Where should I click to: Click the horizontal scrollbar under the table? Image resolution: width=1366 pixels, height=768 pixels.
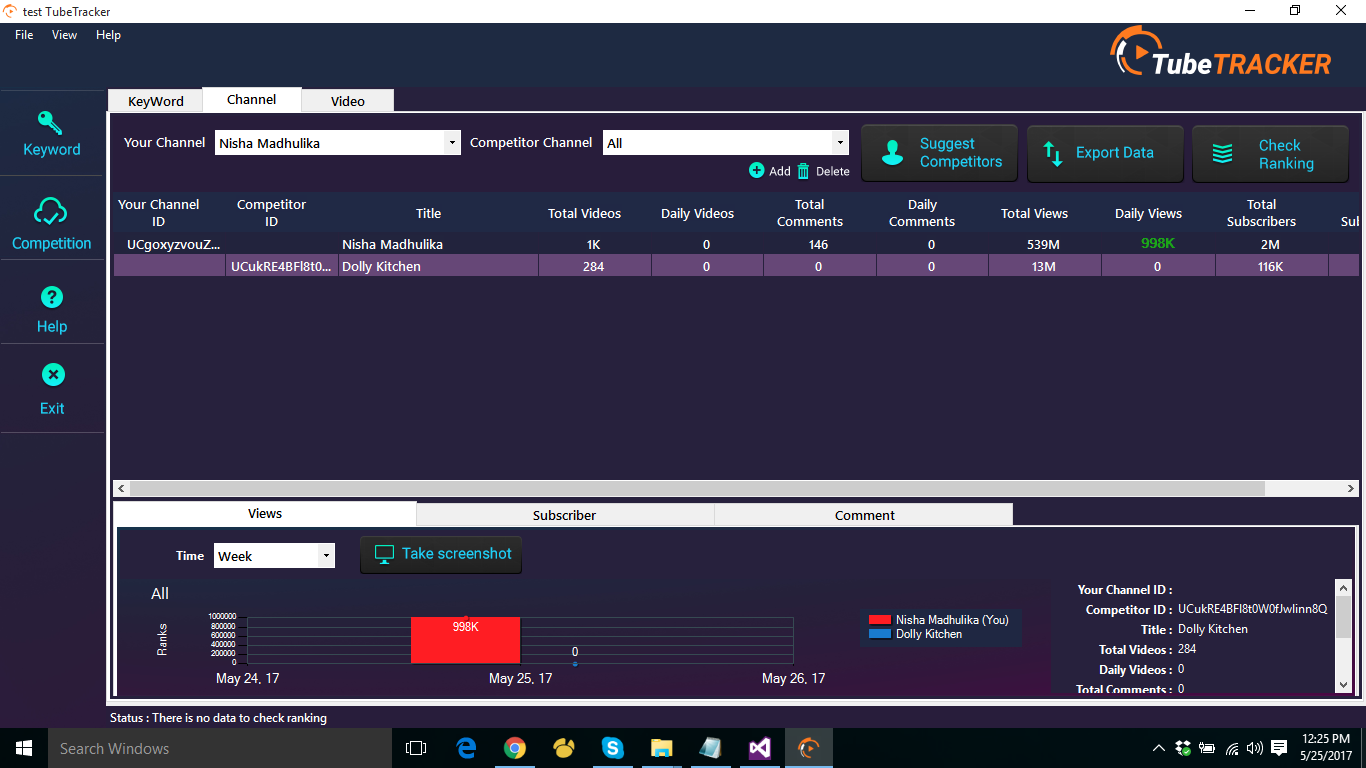point(697,489)
